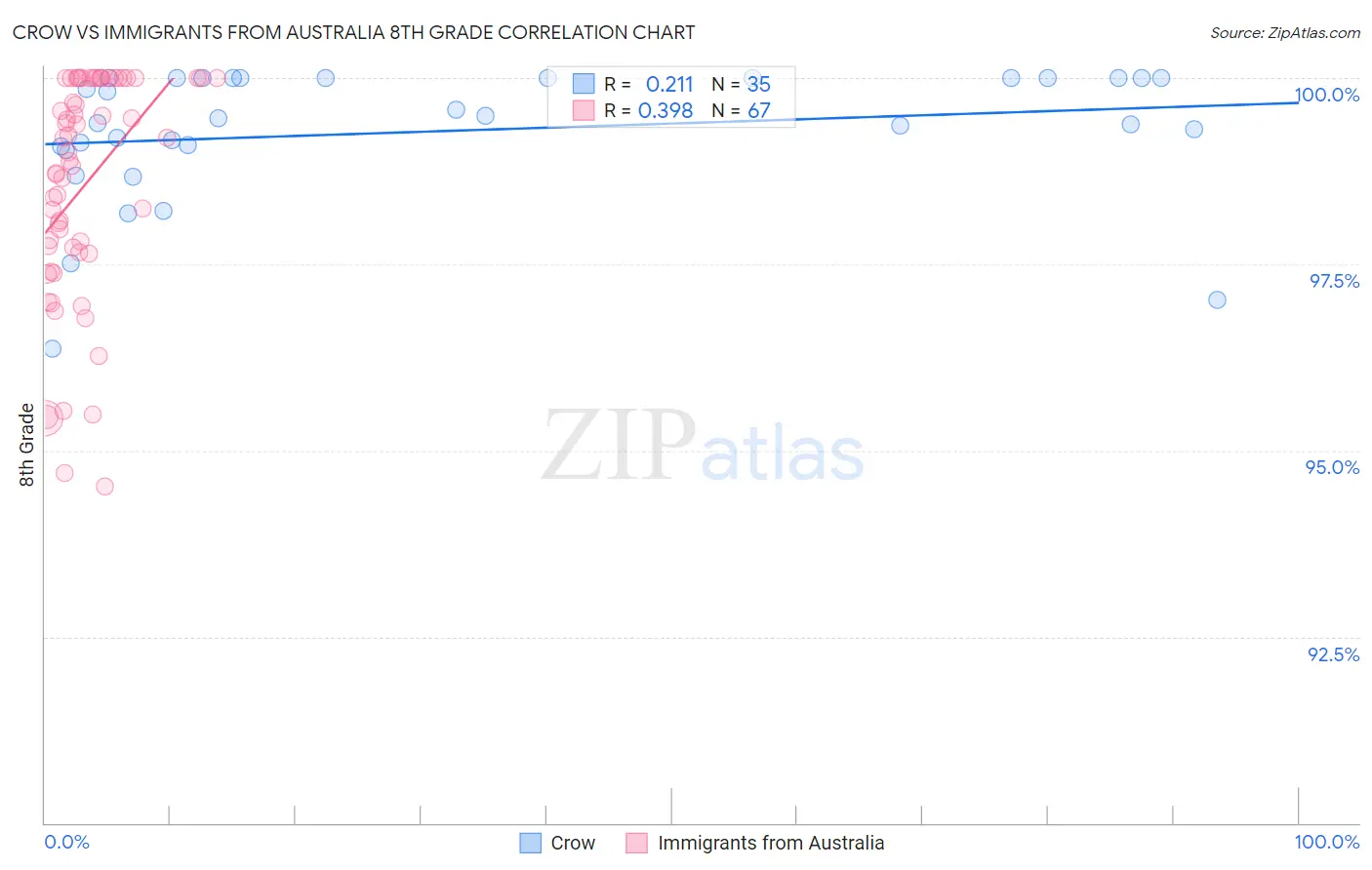Screen dimensions: 1372x870
Task: Select the lowest pink data point near 94.5%
Action: coord(104,486)
